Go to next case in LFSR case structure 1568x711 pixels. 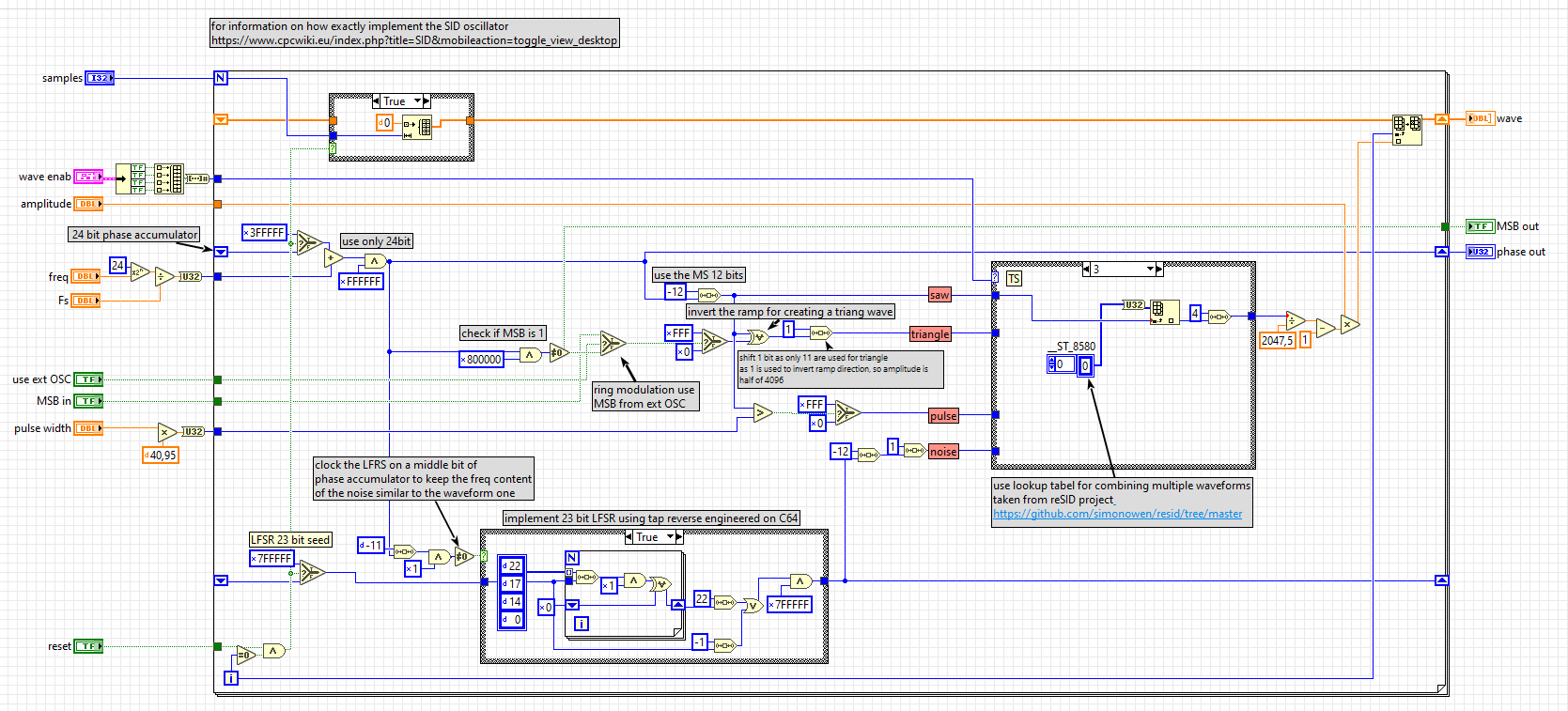pos(679,537)
